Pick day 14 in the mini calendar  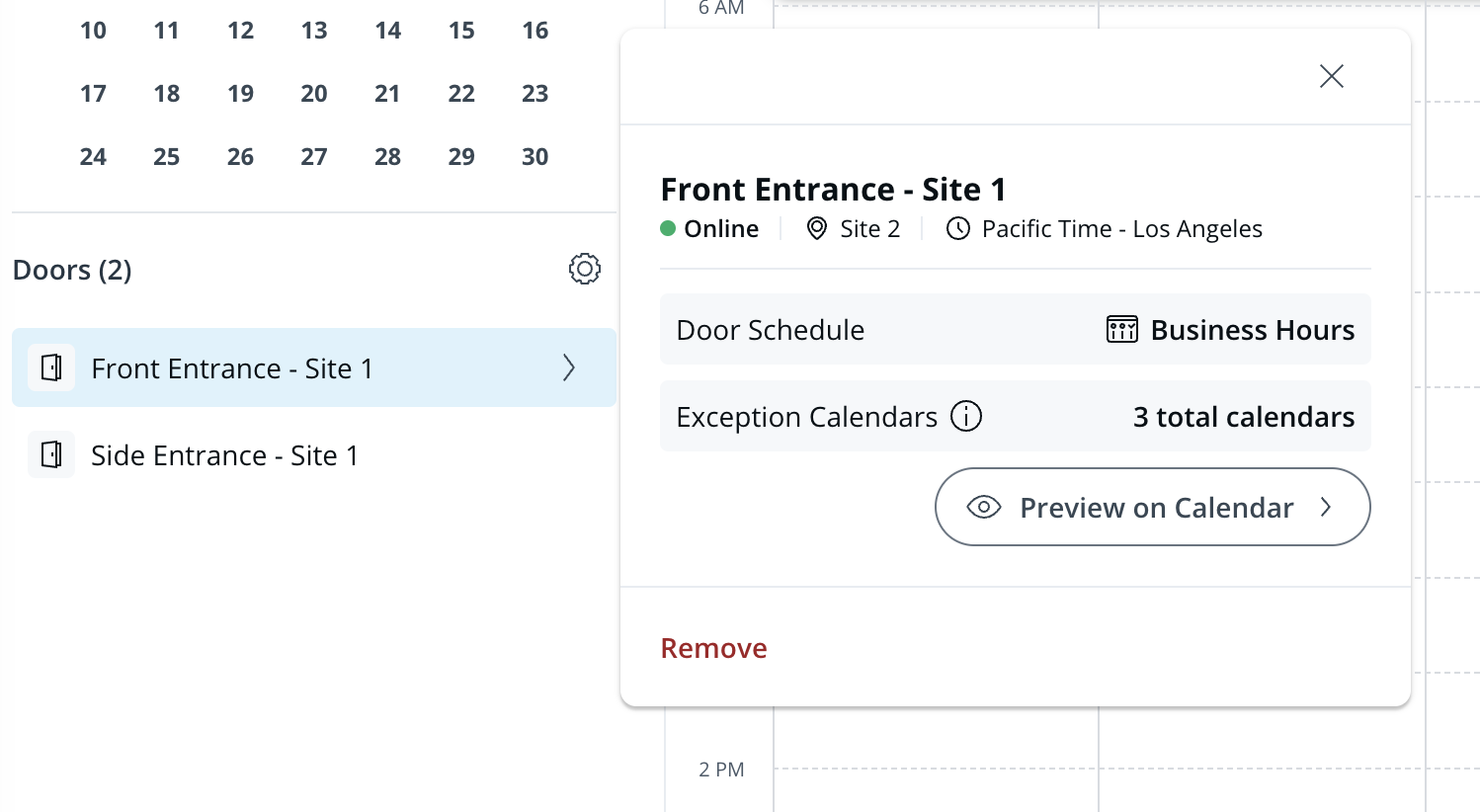tap(387, 31)
